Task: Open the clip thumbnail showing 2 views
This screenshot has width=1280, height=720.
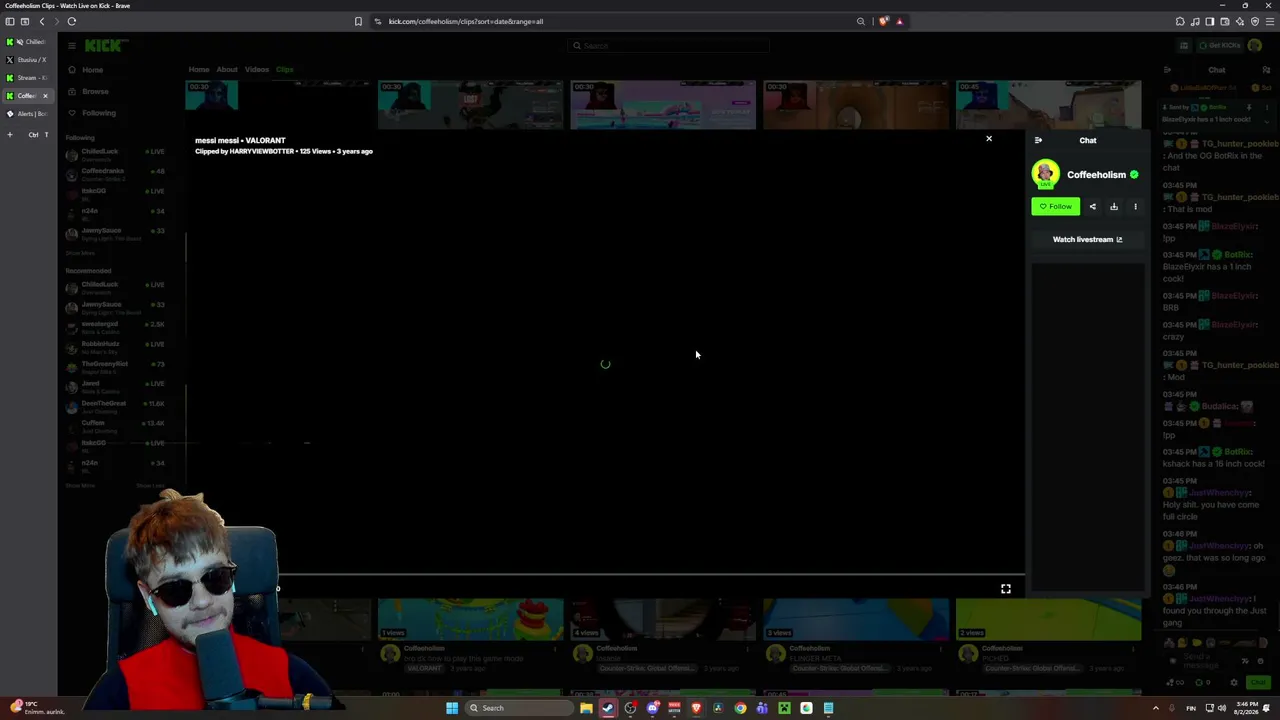Action: coord(1048,619)
